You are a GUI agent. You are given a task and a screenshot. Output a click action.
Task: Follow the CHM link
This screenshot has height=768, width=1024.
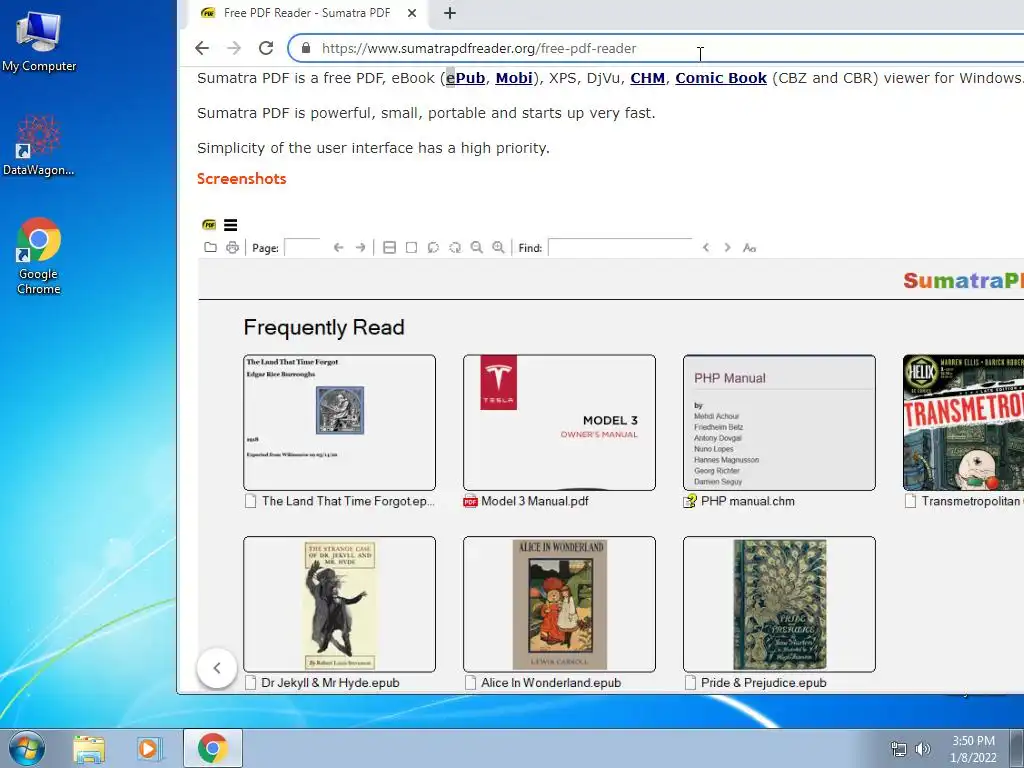(647, 78)
